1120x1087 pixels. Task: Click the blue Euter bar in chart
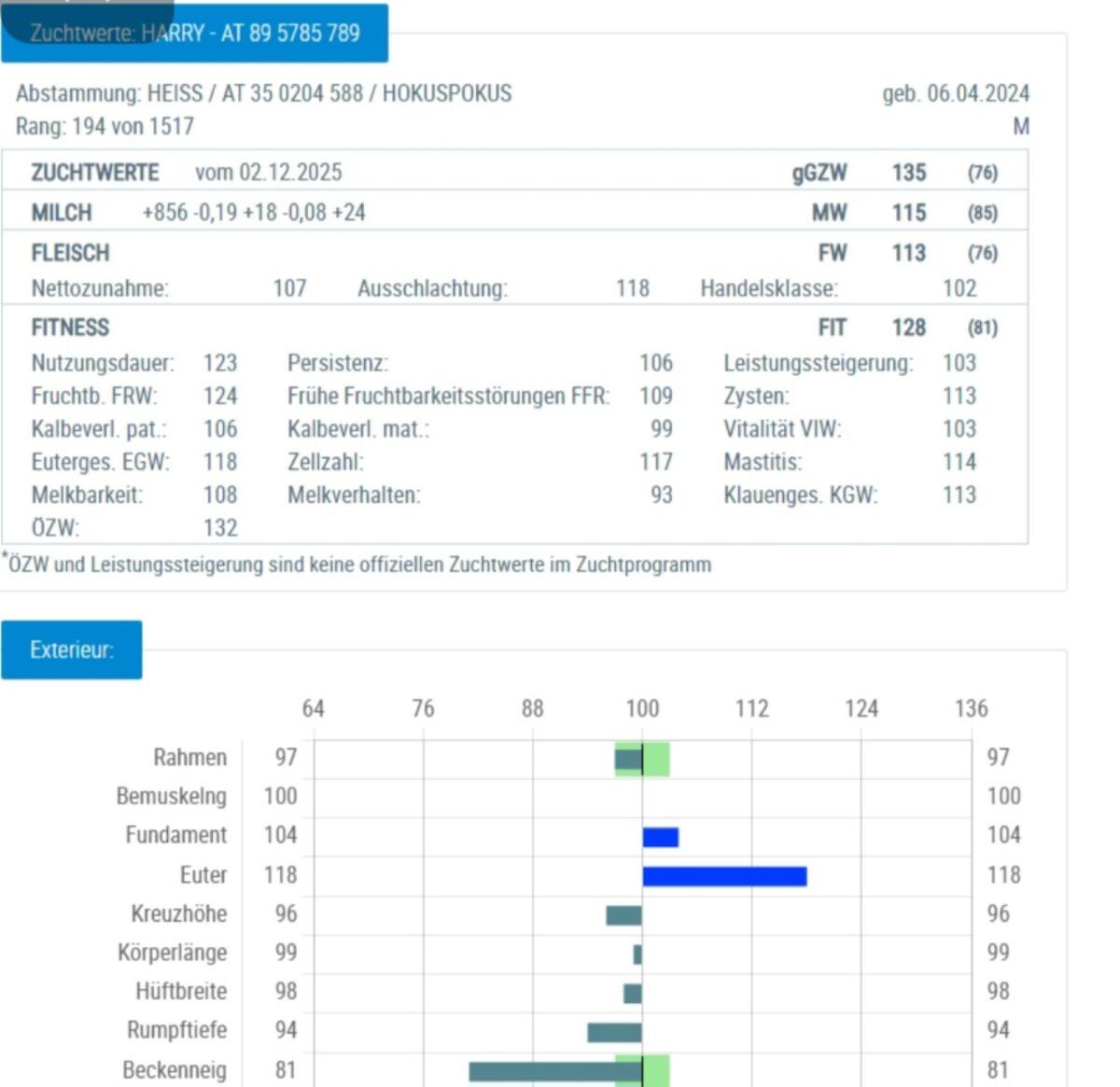[724, 876]
